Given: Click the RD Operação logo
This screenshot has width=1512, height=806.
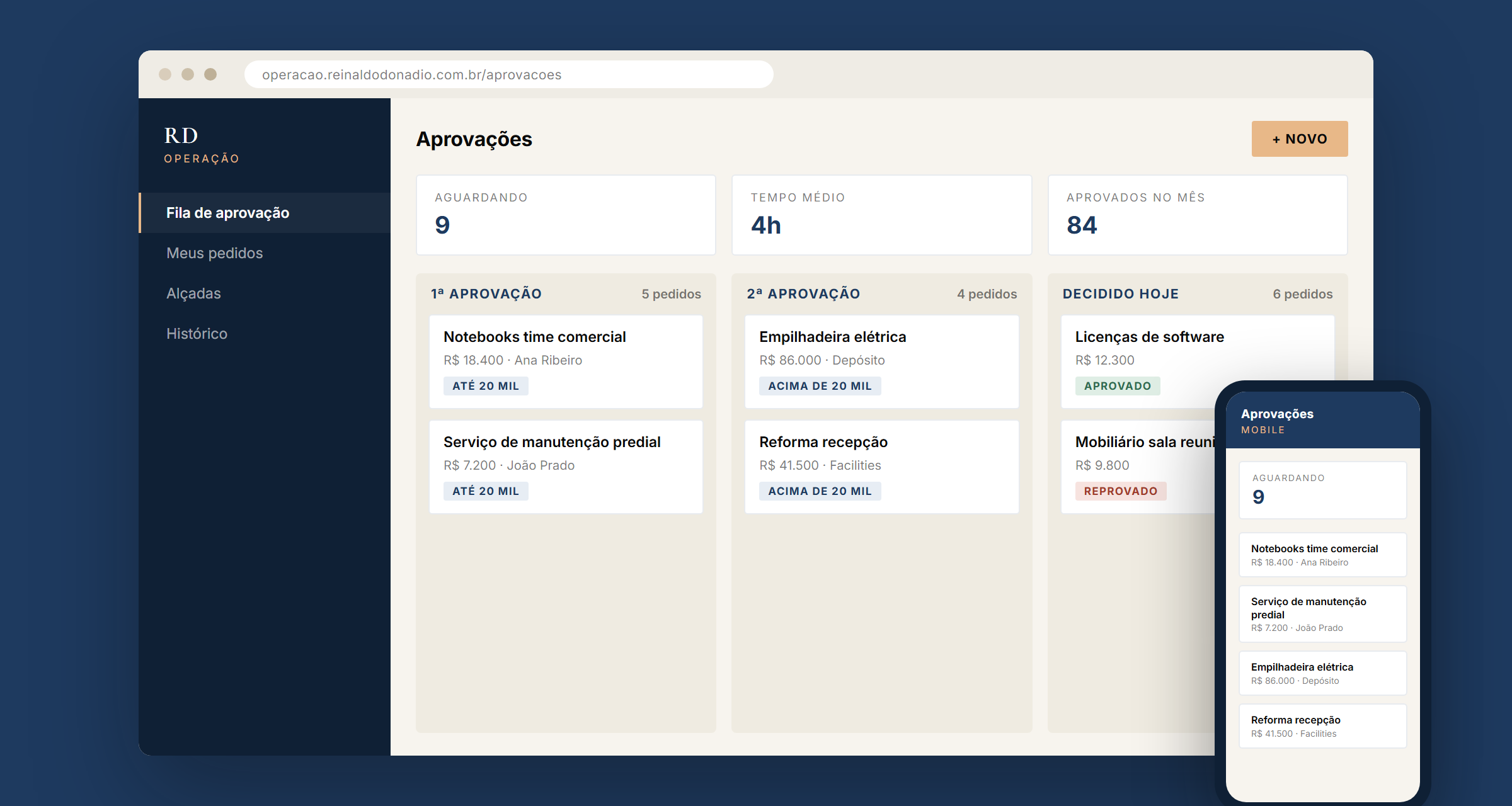Looking at the screenshot, I should (x=202, y=145).
